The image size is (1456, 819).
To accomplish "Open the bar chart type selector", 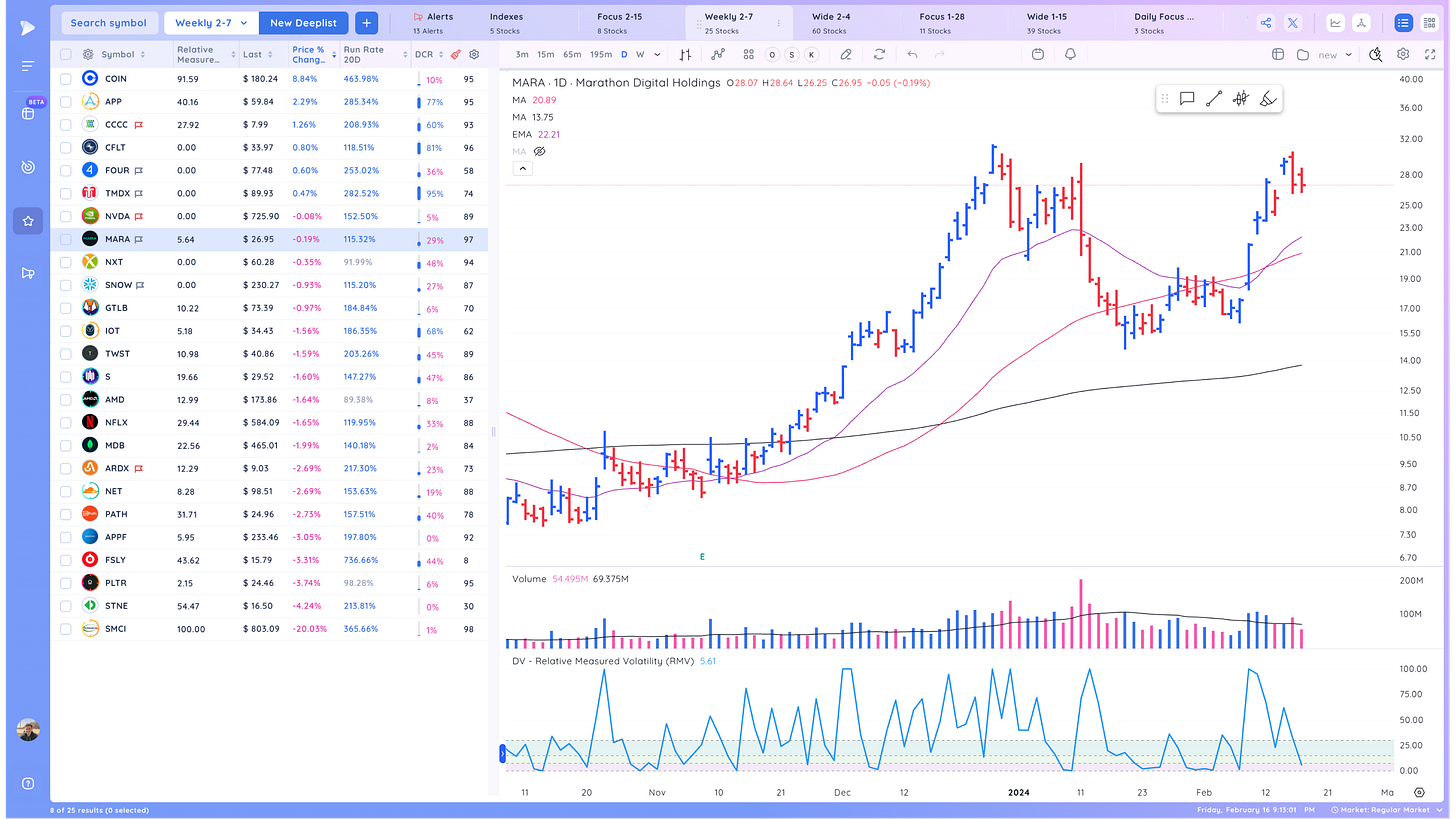I will point(685,55).
